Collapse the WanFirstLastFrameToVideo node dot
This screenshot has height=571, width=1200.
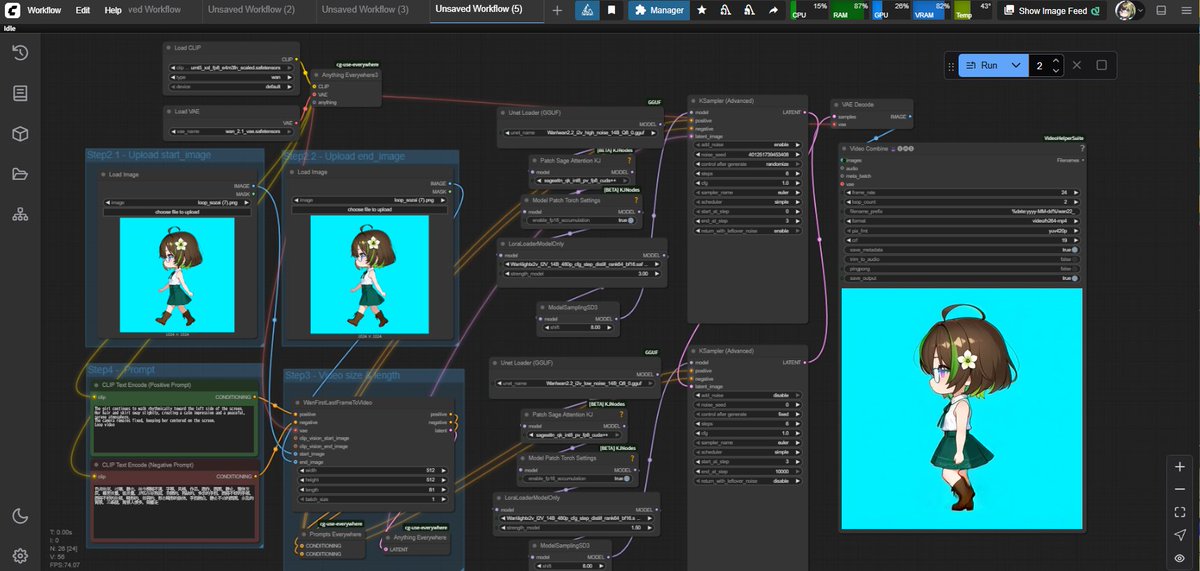point(299,402)
